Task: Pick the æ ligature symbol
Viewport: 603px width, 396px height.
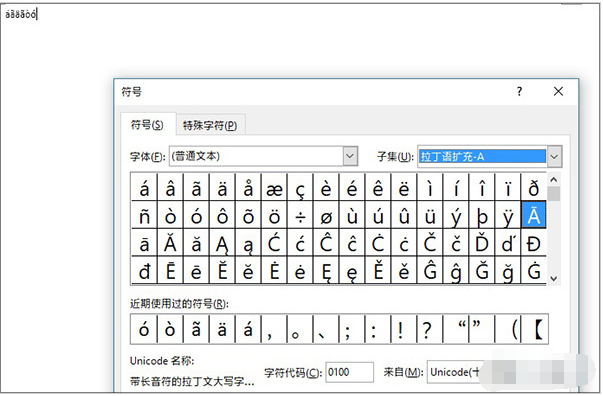Action: (274, 187)
